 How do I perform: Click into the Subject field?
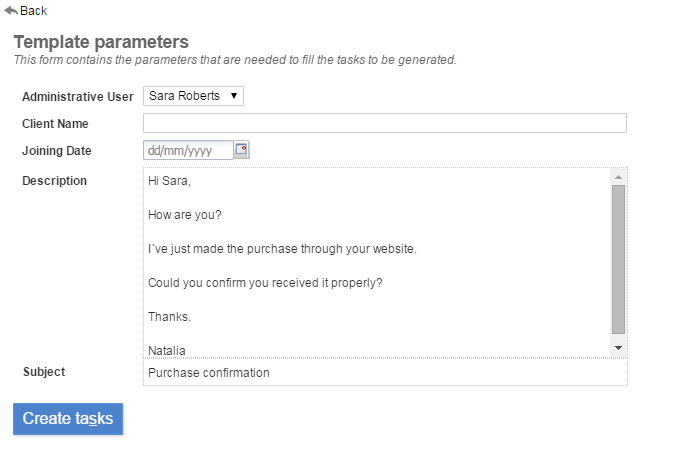(385, 373)
